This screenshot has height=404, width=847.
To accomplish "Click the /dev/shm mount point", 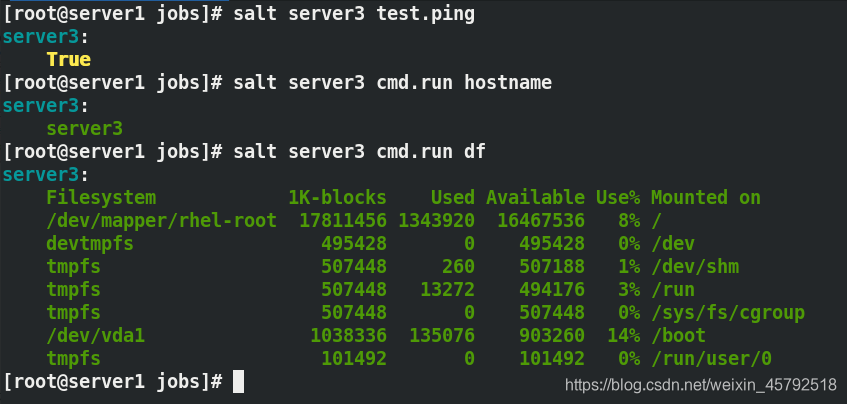I will tap(695, 266).
